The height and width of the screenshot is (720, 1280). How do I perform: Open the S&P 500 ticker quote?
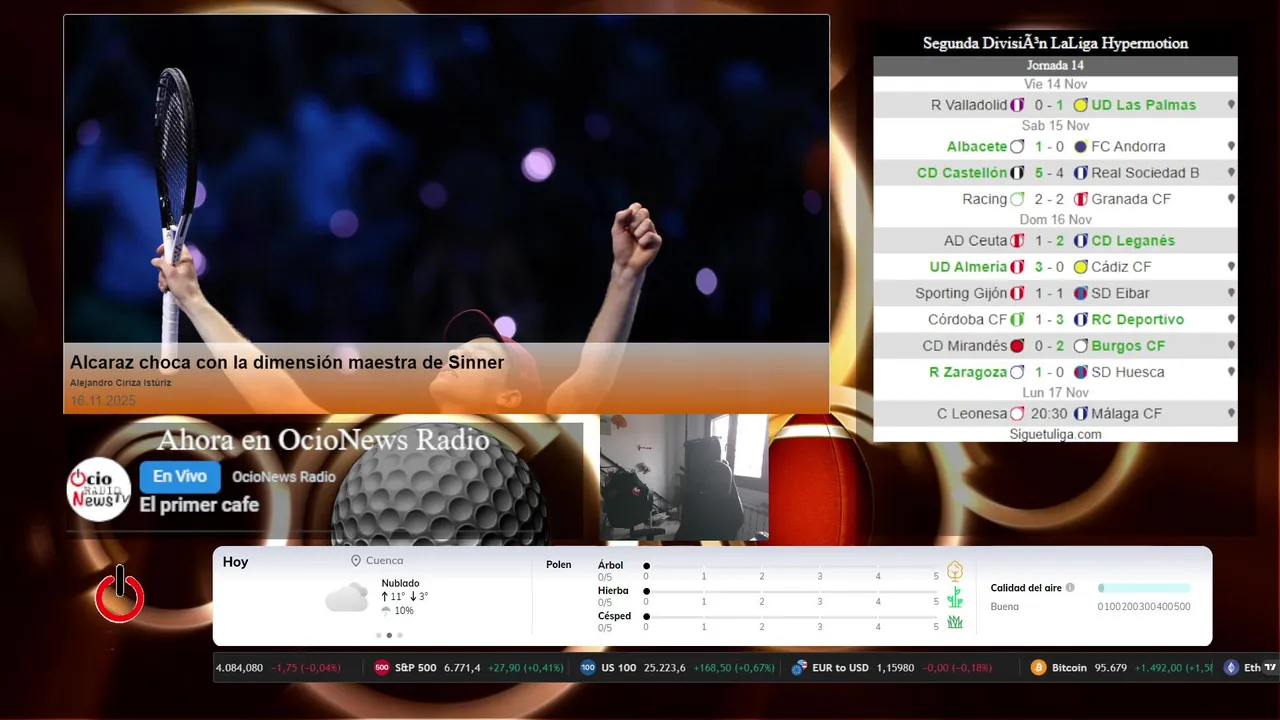(x=467, y=667)
